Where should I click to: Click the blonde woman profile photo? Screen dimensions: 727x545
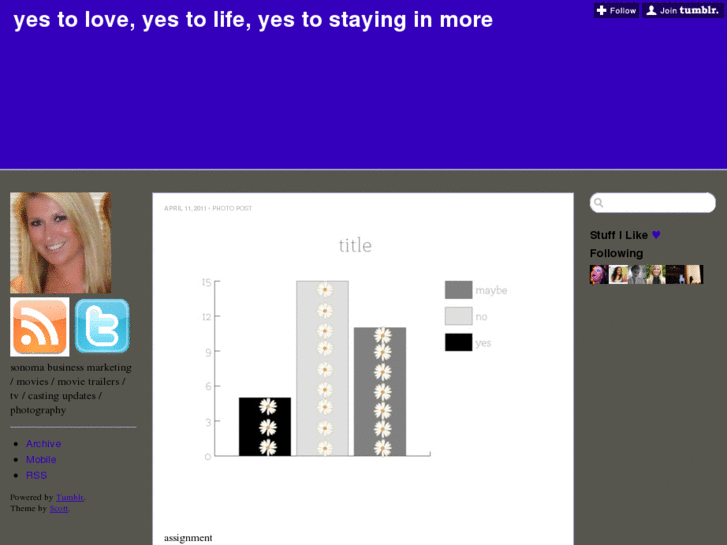[x=61, y=243]
